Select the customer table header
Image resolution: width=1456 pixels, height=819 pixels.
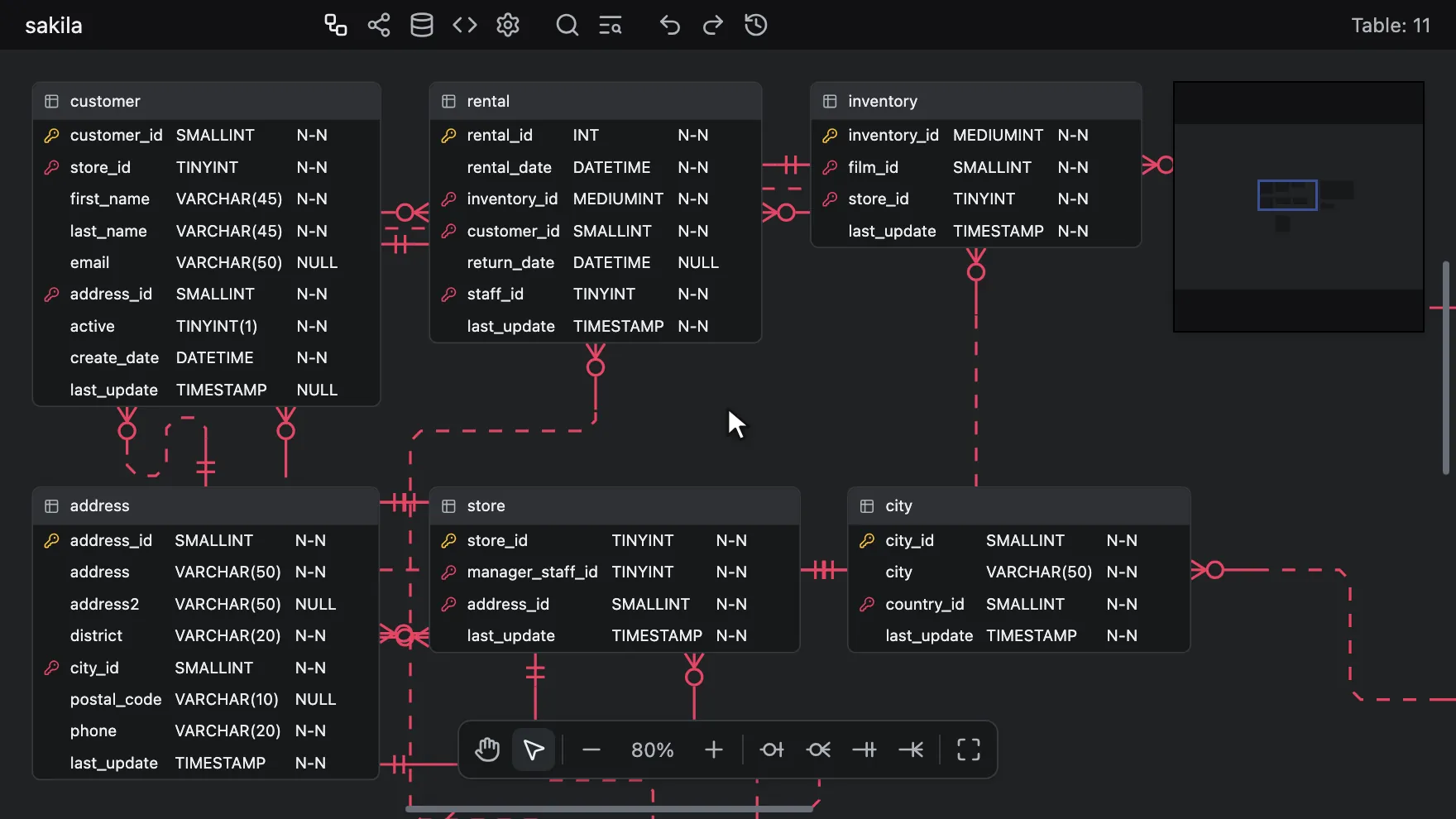207,101
